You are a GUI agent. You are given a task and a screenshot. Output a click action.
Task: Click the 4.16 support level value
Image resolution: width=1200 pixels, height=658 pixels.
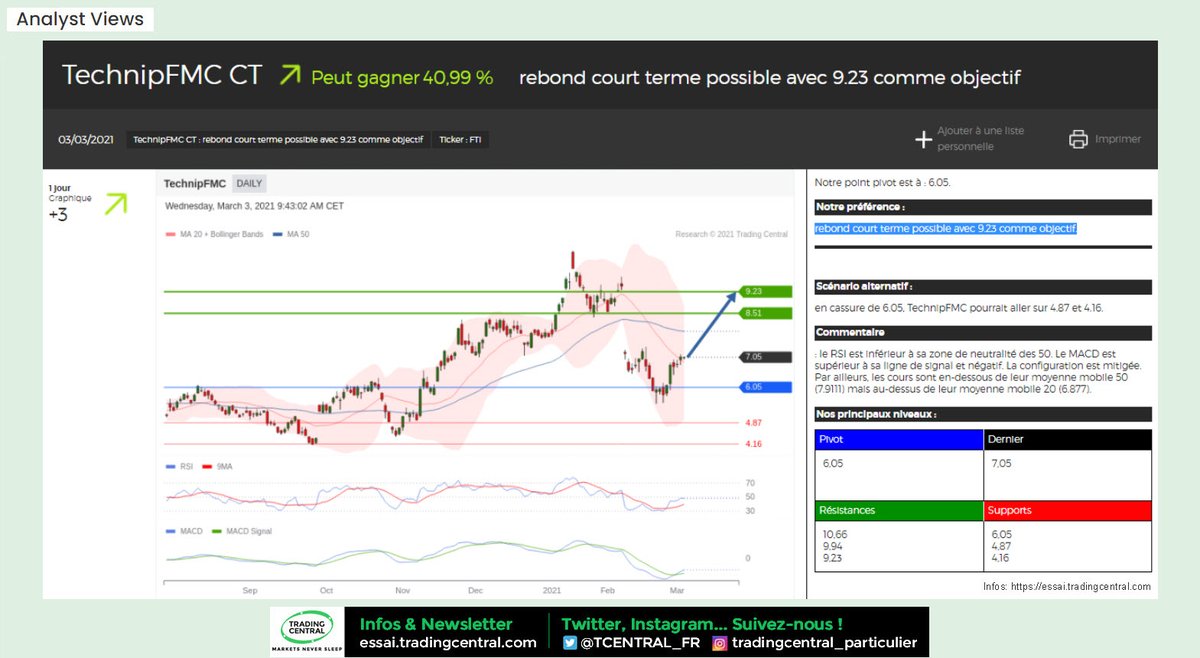click(x=753, y=444)
